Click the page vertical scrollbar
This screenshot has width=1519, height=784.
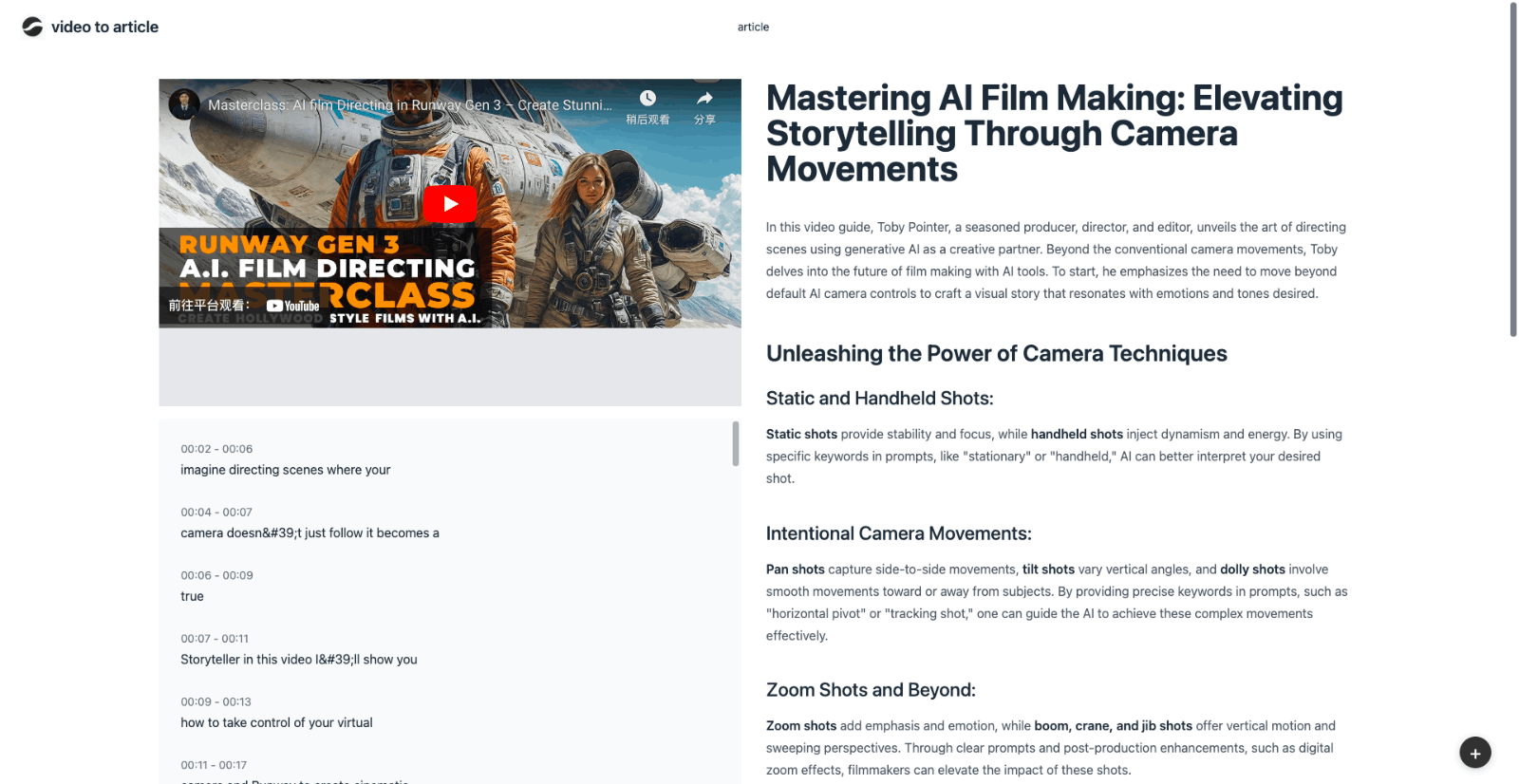pos(1513,171)
